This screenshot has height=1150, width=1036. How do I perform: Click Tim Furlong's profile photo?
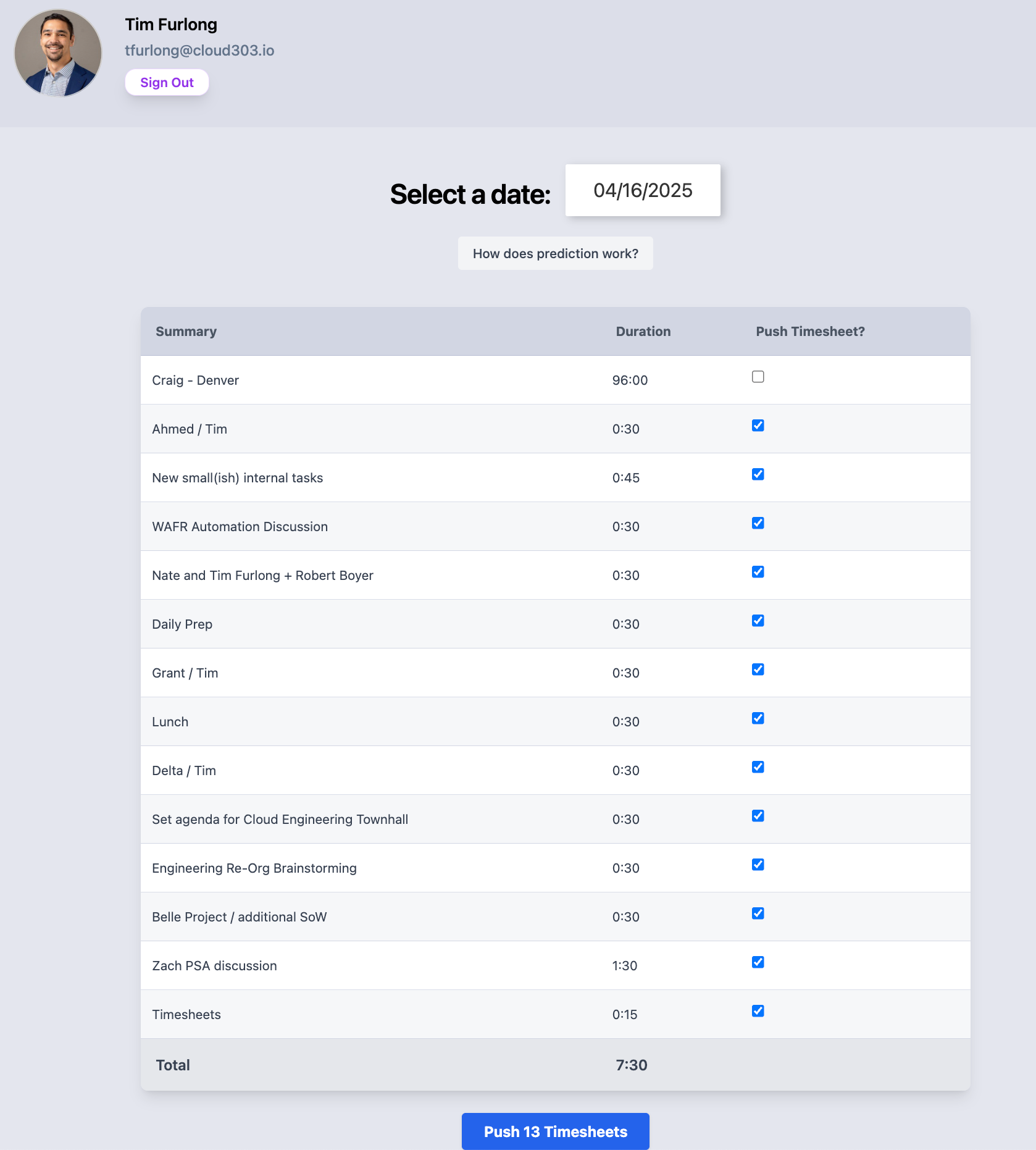[x=58, y=53]
